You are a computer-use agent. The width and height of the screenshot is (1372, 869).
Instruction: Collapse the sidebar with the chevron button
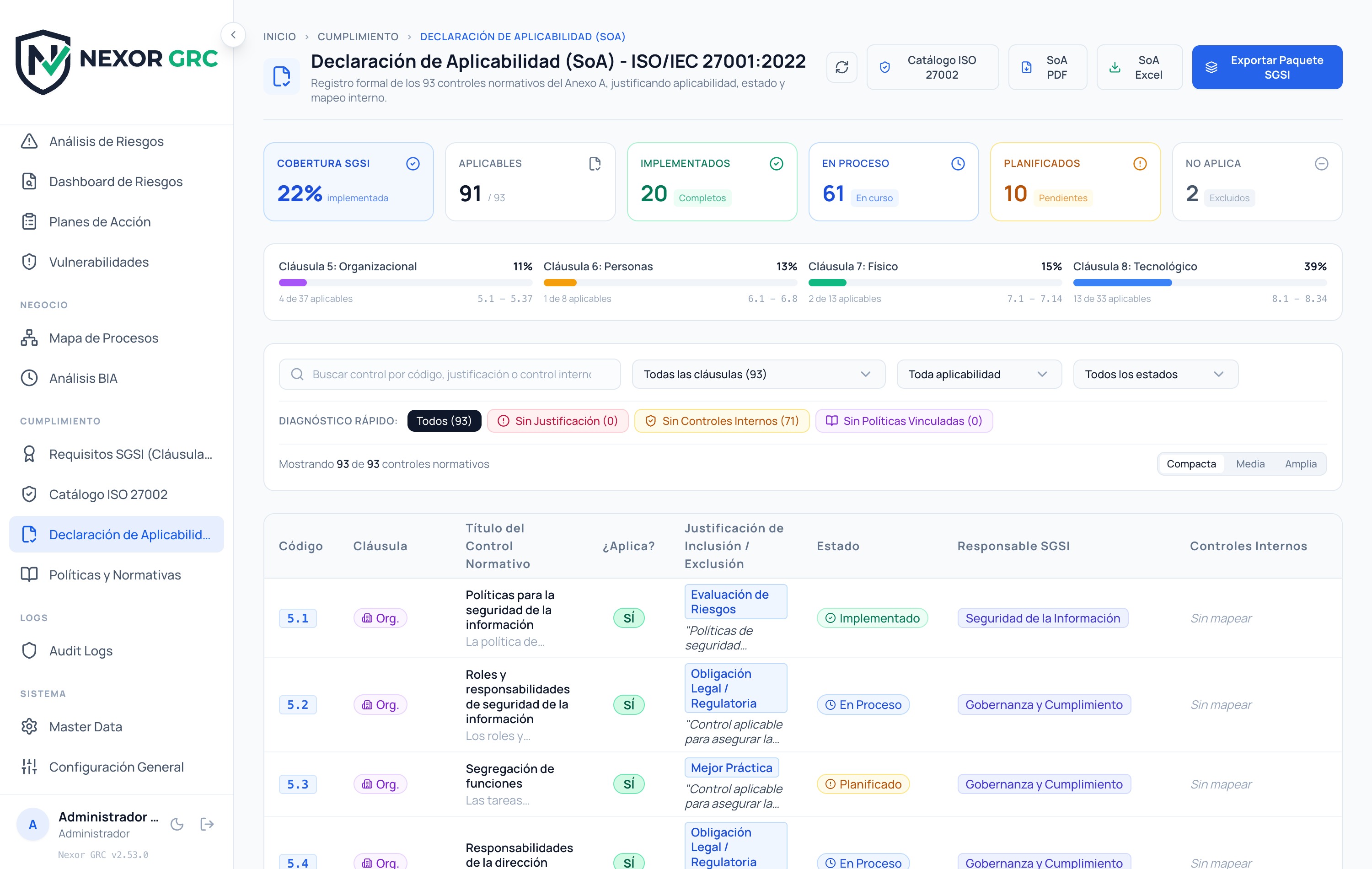pos(233,35)
